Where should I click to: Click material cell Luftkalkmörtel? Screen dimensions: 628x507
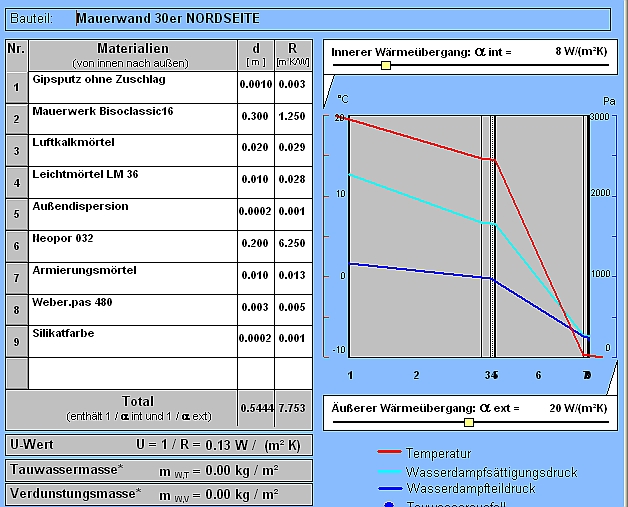133,151
